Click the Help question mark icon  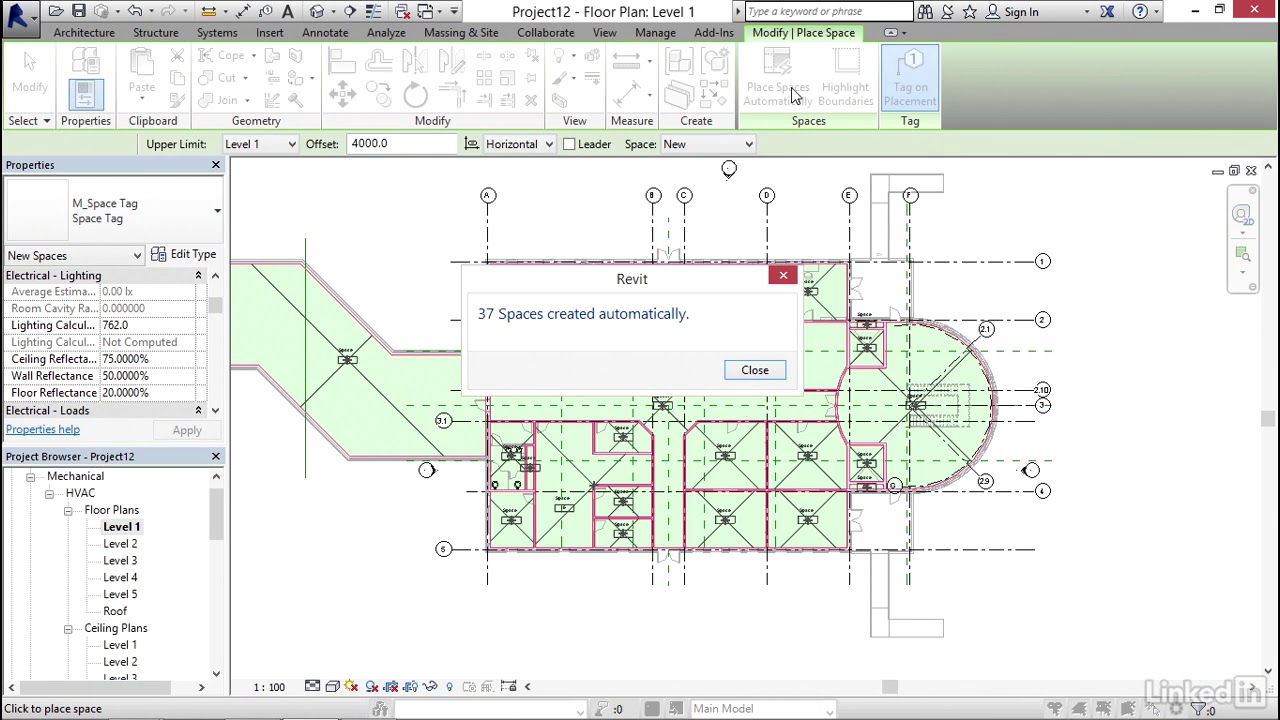tap(1140, 12)
